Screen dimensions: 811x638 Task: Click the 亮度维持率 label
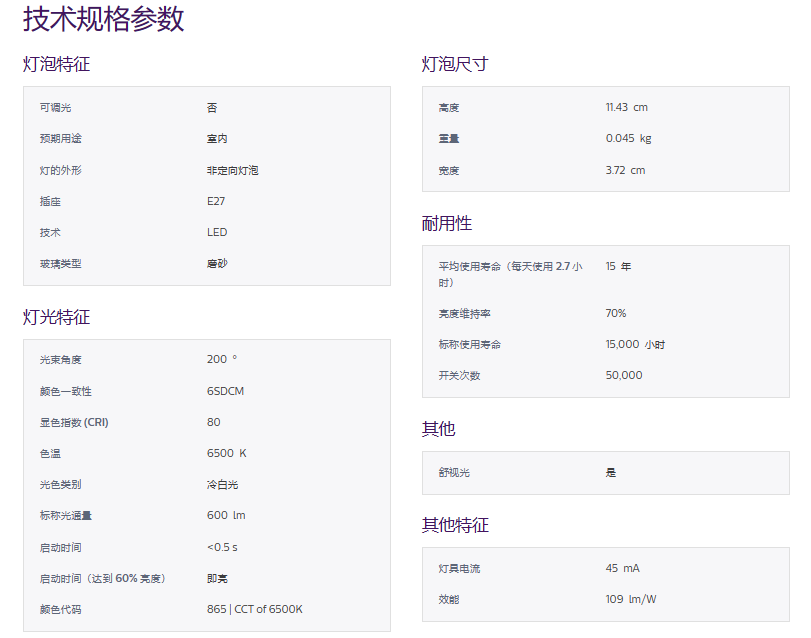pyautogui.click(x=464, y=314)
